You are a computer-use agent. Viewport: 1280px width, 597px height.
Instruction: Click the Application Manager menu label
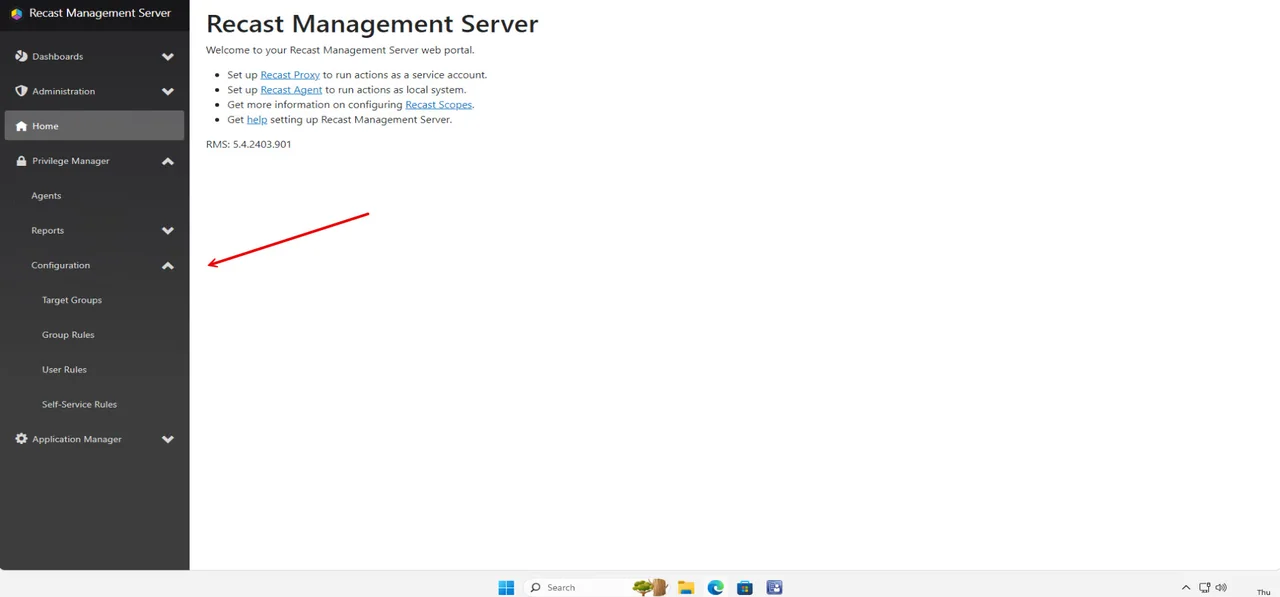pos(77,439)
